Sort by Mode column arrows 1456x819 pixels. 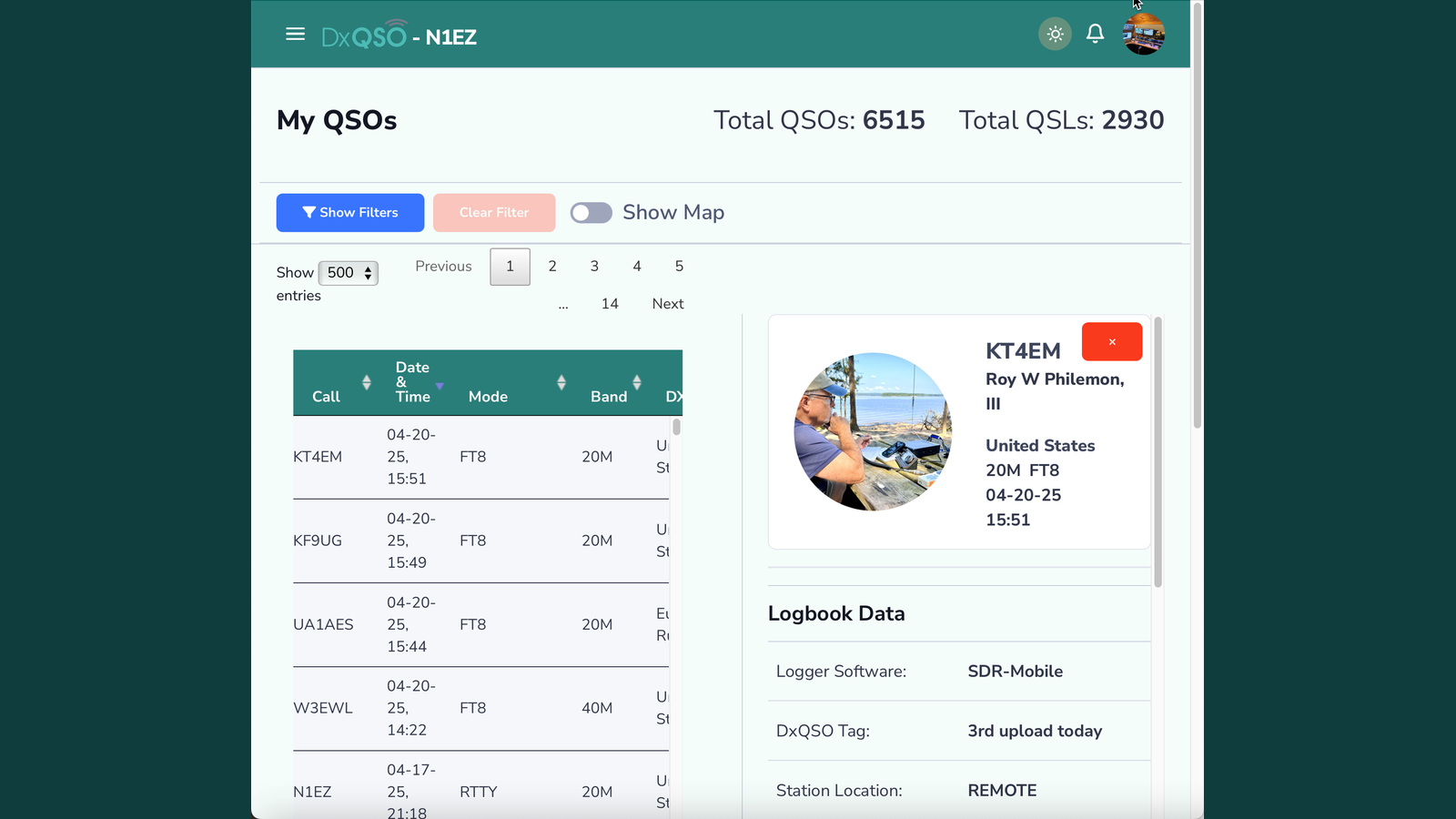point(561,382)
